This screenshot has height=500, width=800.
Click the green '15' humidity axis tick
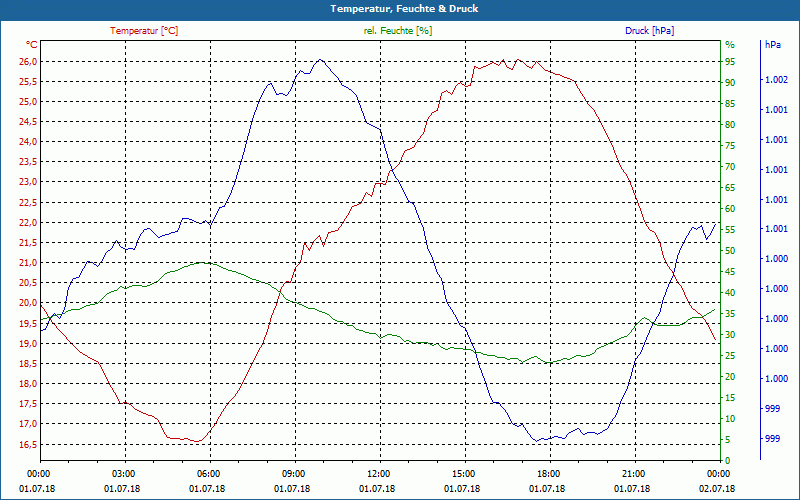tap(730, 398)
